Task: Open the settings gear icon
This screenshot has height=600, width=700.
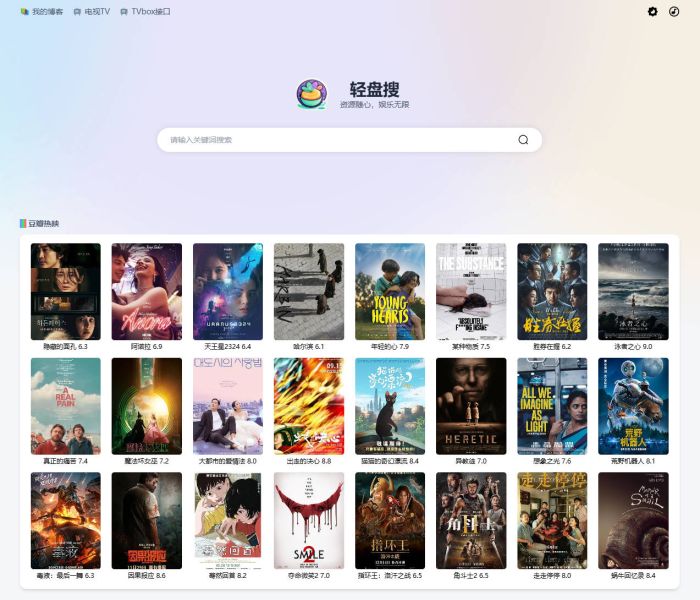Action: pos(652,12)
